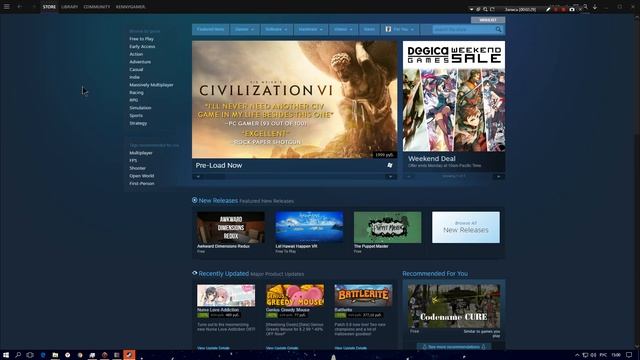The height and width of the screenshot is (360, 640).
Task: Open Simulation genre link
Action: coord(140,108)
